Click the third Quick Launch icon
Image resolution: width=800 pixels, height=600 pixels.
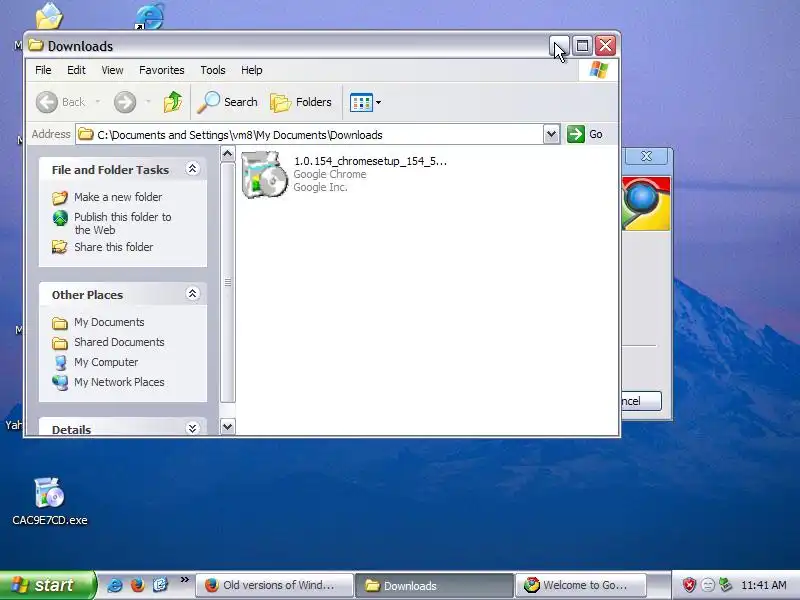pyautogui.click(x=160, y=585)
